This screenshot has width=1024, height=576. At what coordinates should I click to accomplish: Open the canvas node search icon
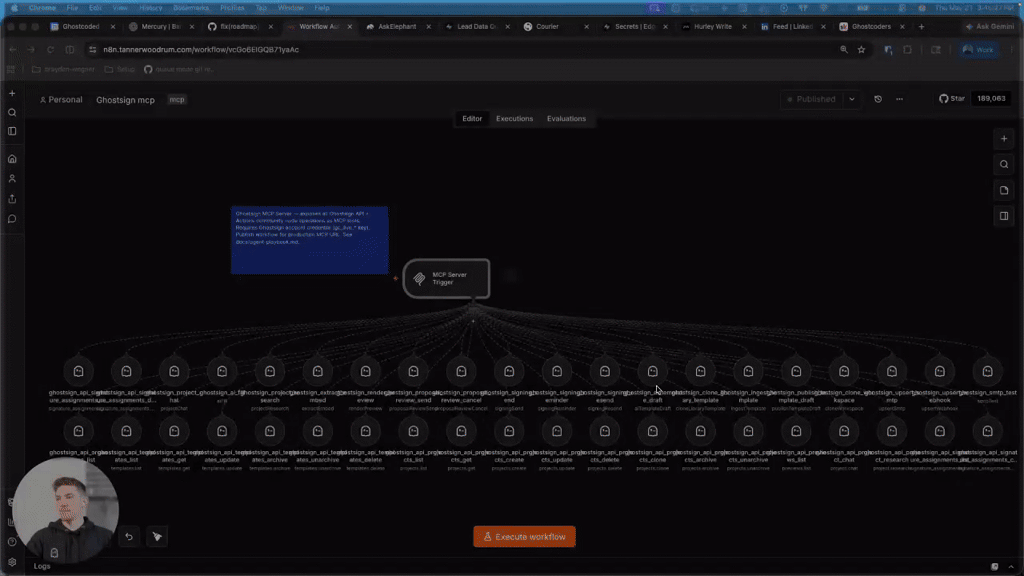[x=1004, y=165]
